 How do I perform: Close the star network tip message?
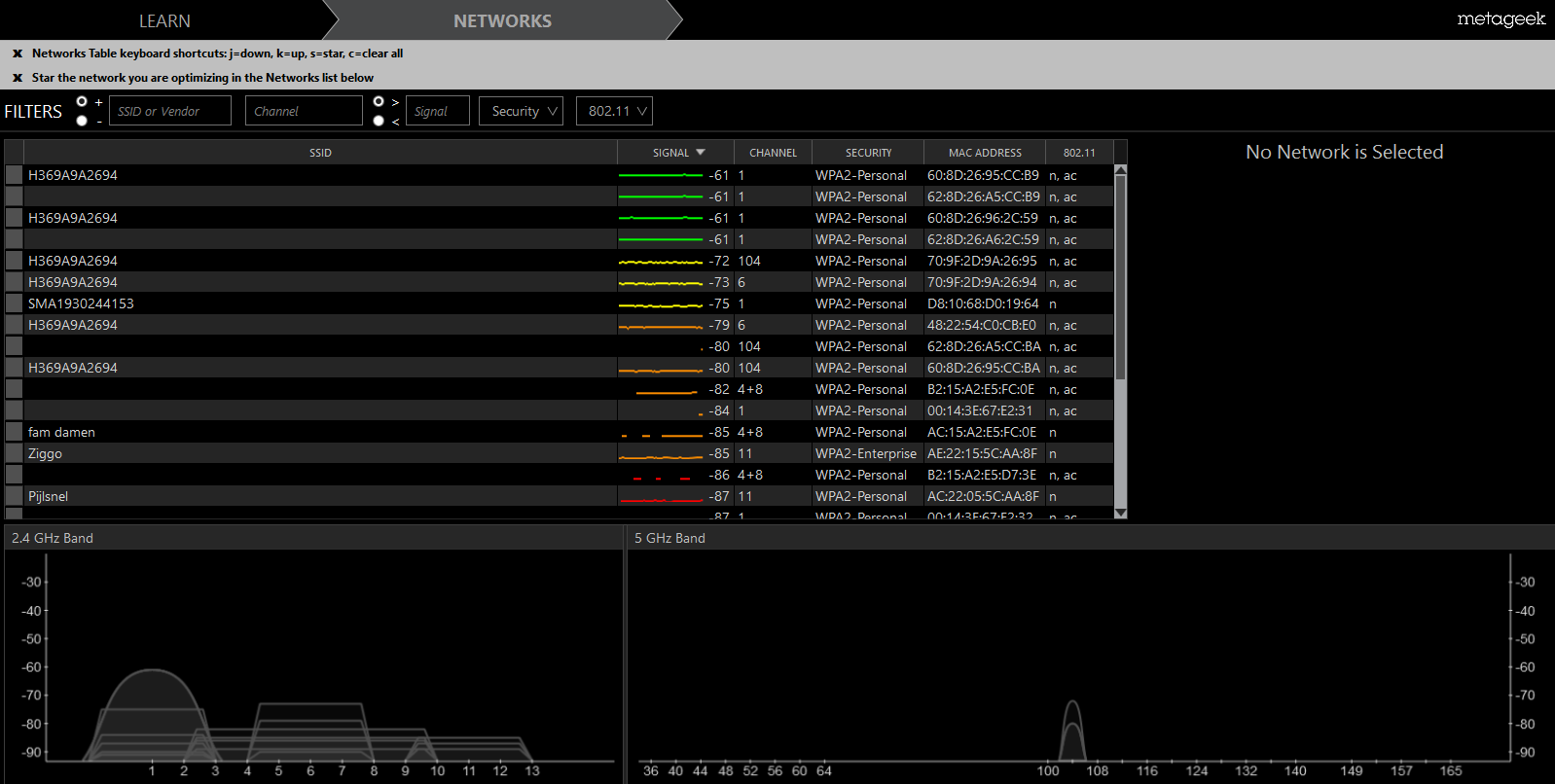pos(18,78)
